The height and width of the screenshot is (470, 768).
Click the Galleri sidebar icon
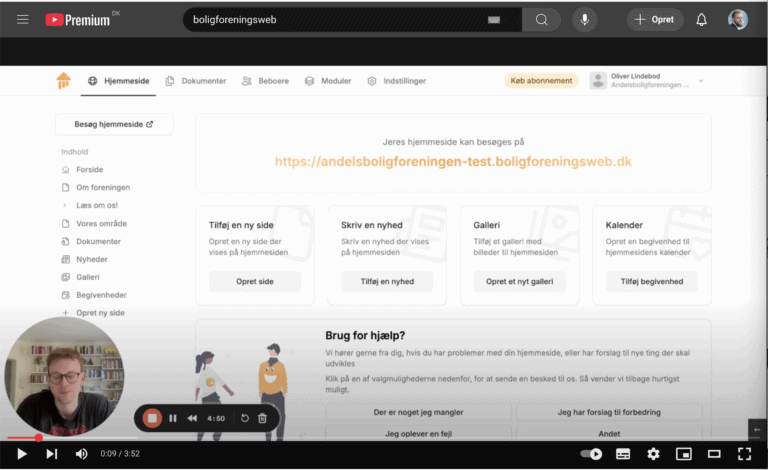(66, 277)
